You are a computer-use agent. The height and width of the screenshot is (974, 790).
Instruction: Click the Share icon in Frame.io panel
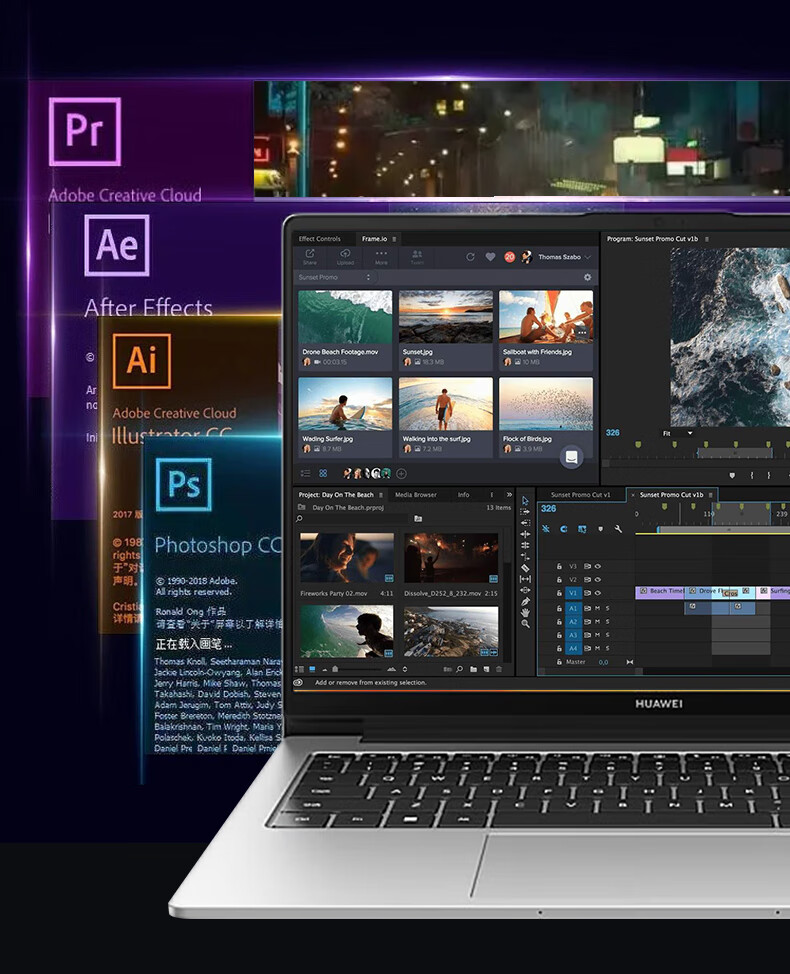(x=309, y=253)
